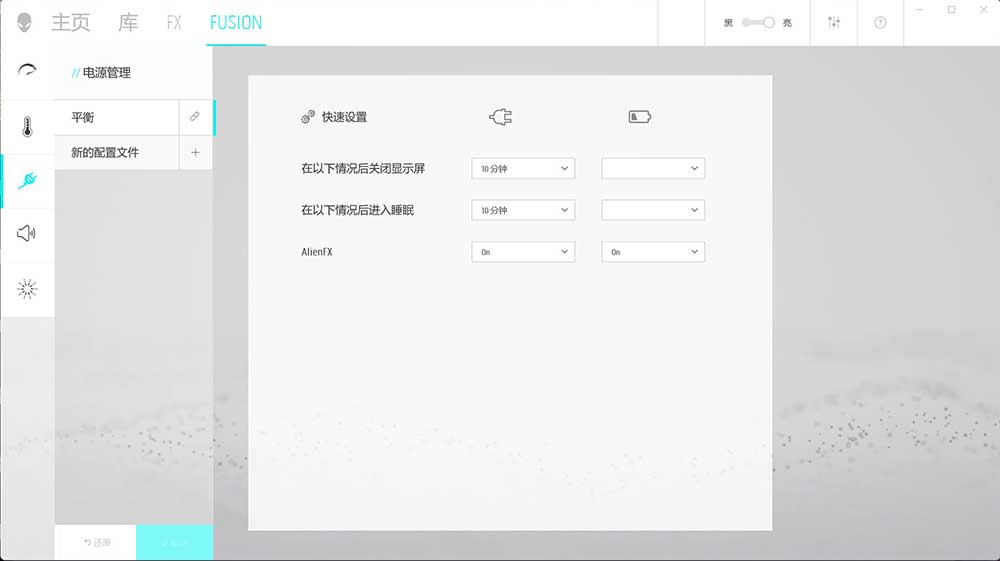
Task: Open plugged-in 关闭显示屏 dropdown showing 10分钟
Action: coord(523,168)
